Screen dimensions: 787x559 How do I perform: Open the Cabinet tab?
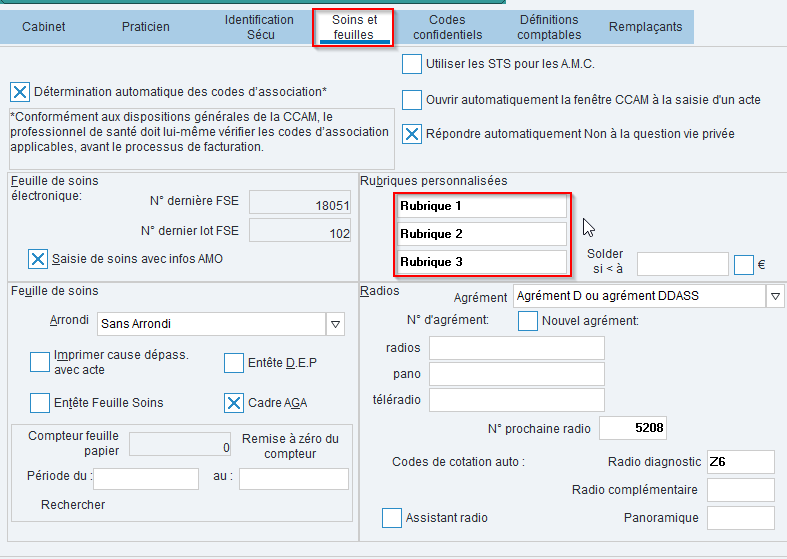pyautogui.click(x=44, y=27)
